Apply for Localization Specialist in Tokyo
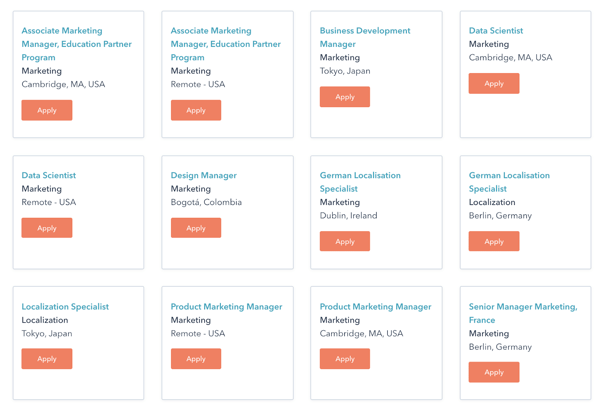600x410 pixels. (47, 359)
